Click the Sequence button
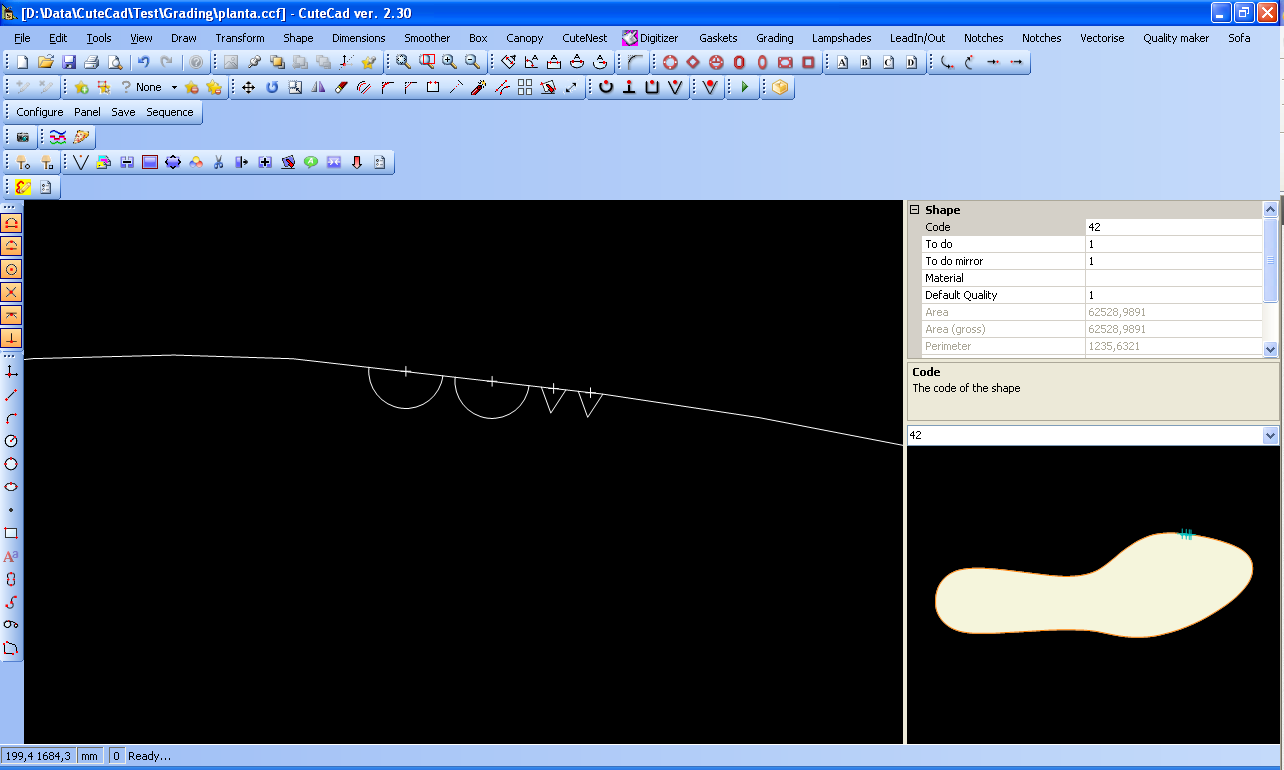1284x770 pixels. point(170,112)
